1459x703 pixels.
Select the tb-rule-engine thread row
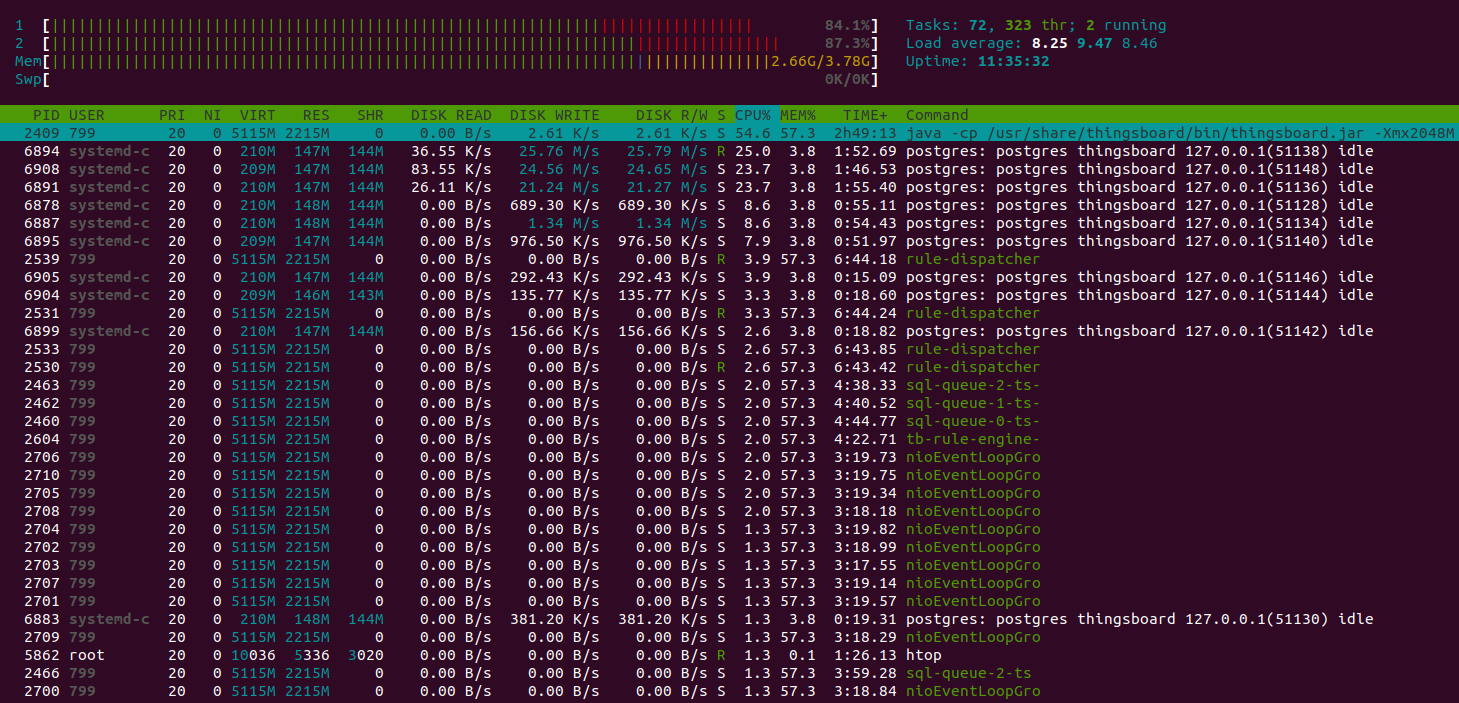972,439
